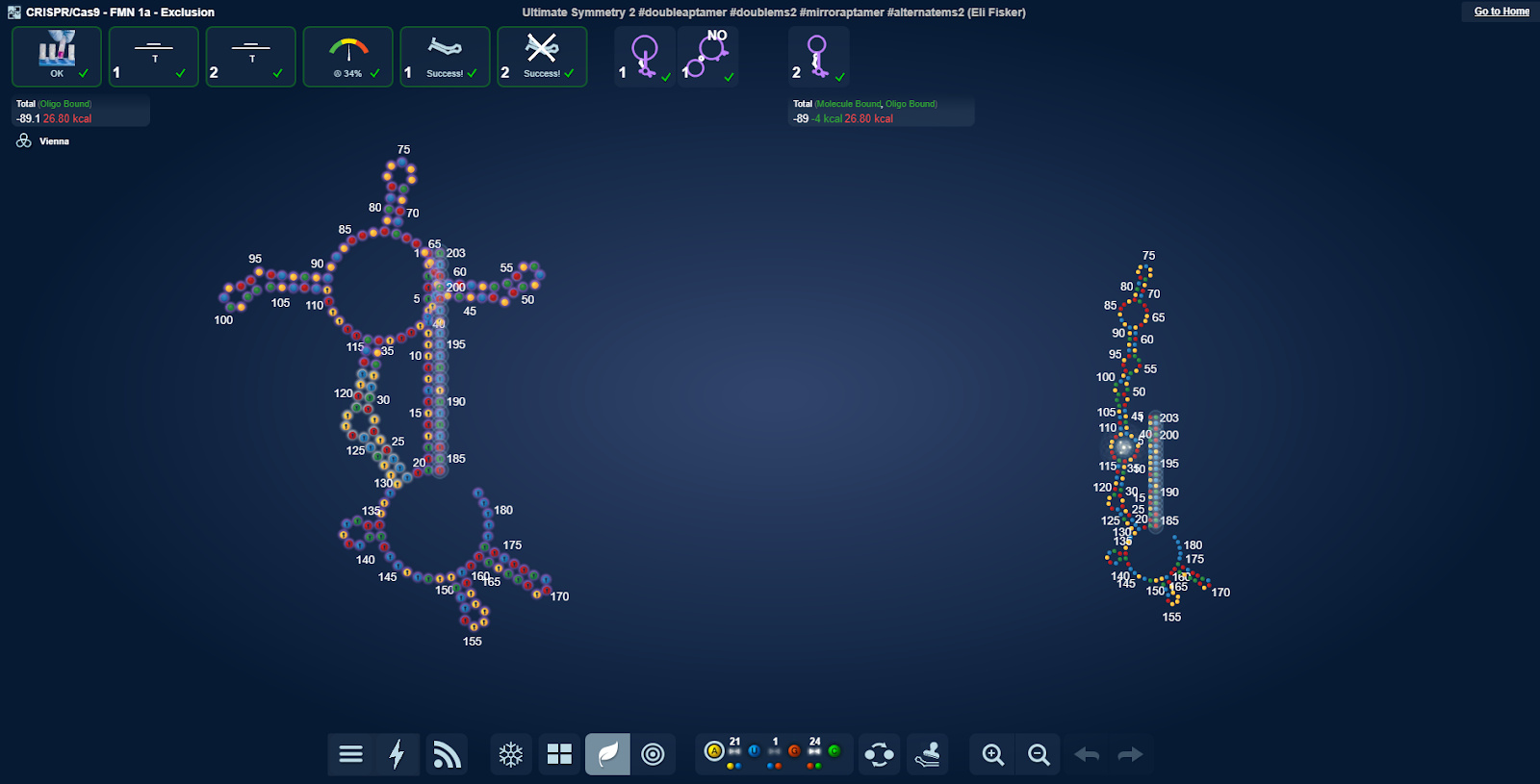This screenshot has height=784, width=1540.
Task: Click the 34% gauge constraint box
Action: point(348,57)
